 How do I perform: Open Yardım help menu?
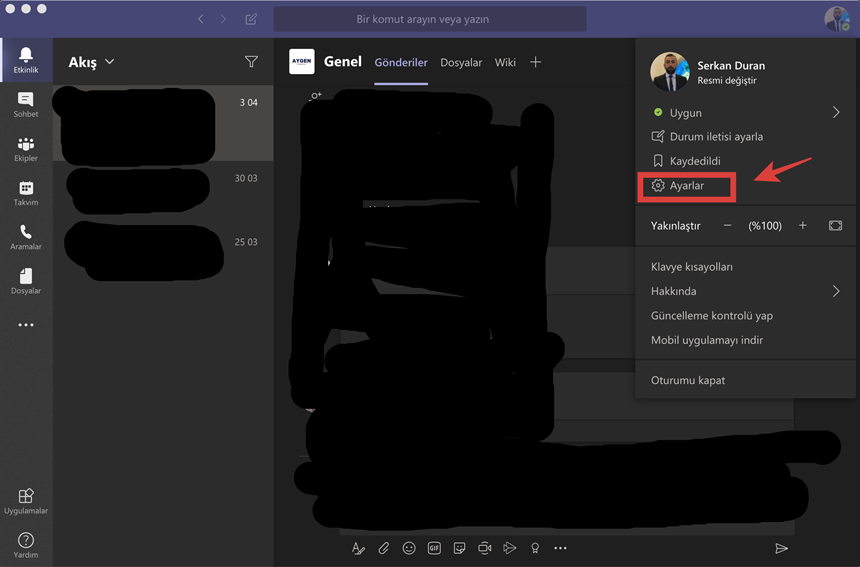coord(26,545)
